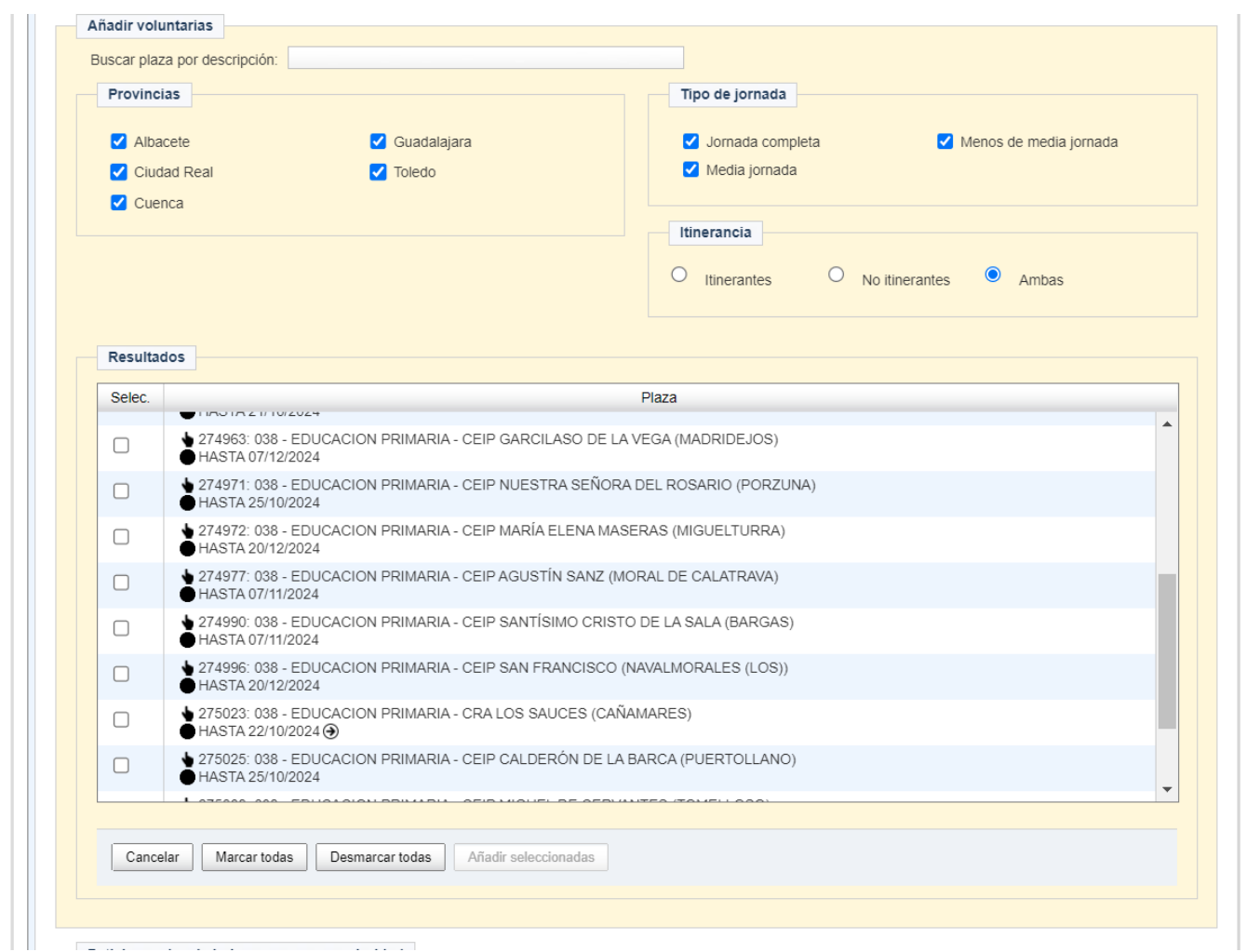Click the black dot beside HASTA 25/10/2024 under Puertollano
1246x952 pixels.
pos(187,777)
